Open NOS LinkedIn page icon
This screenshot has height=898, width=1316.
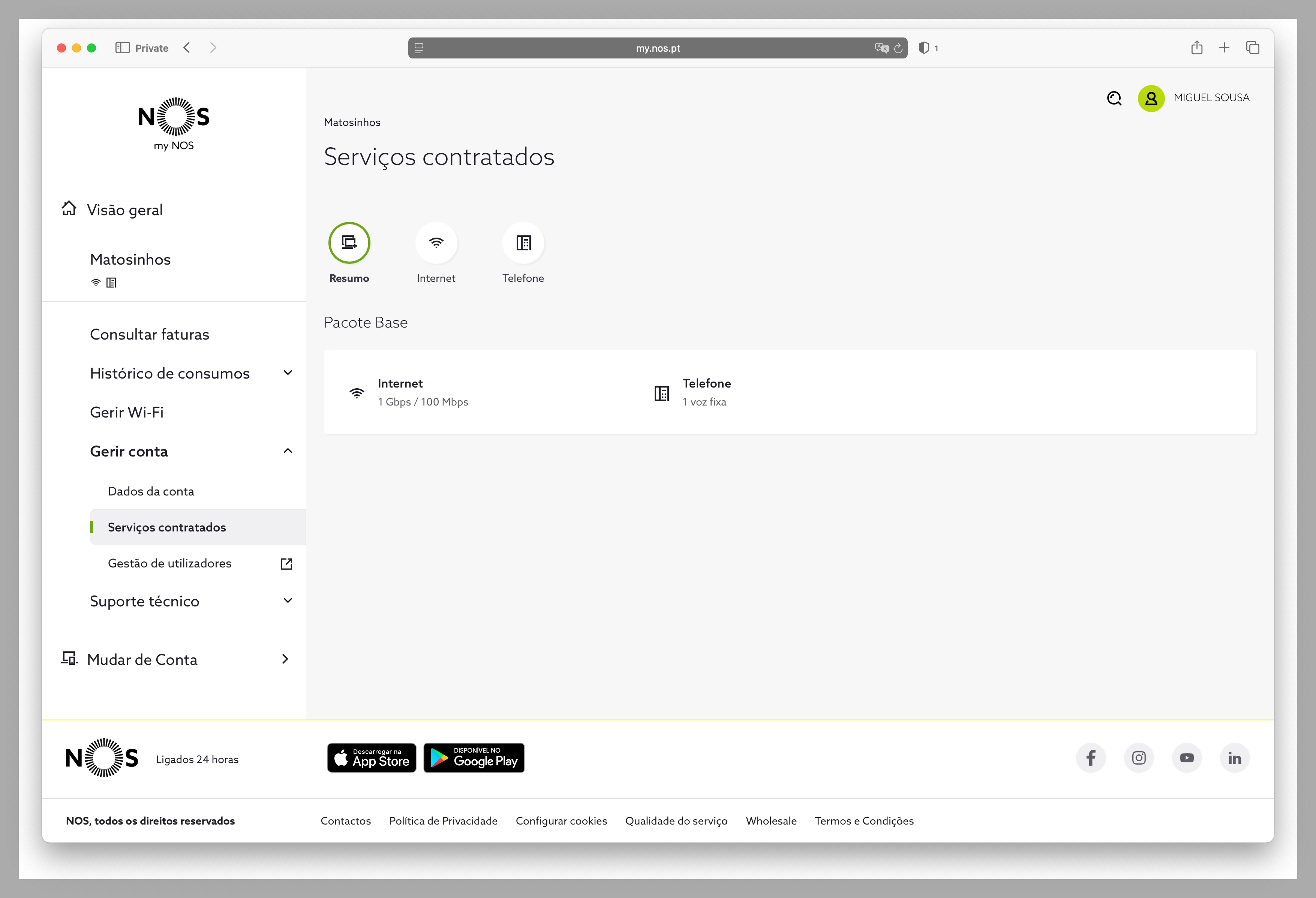1235,757
